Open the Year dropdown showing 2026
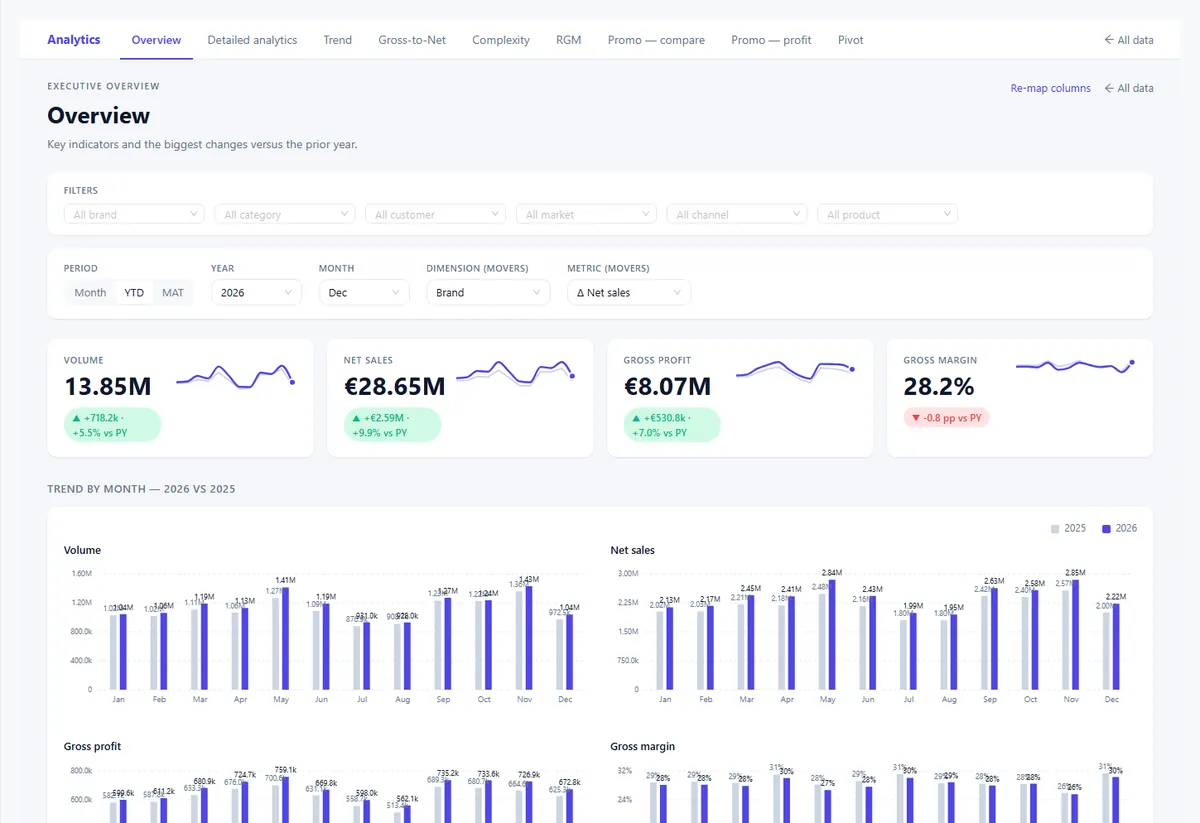Image resolution: width=1200 pixels, height=823 pixels. [x=256, y=293]
